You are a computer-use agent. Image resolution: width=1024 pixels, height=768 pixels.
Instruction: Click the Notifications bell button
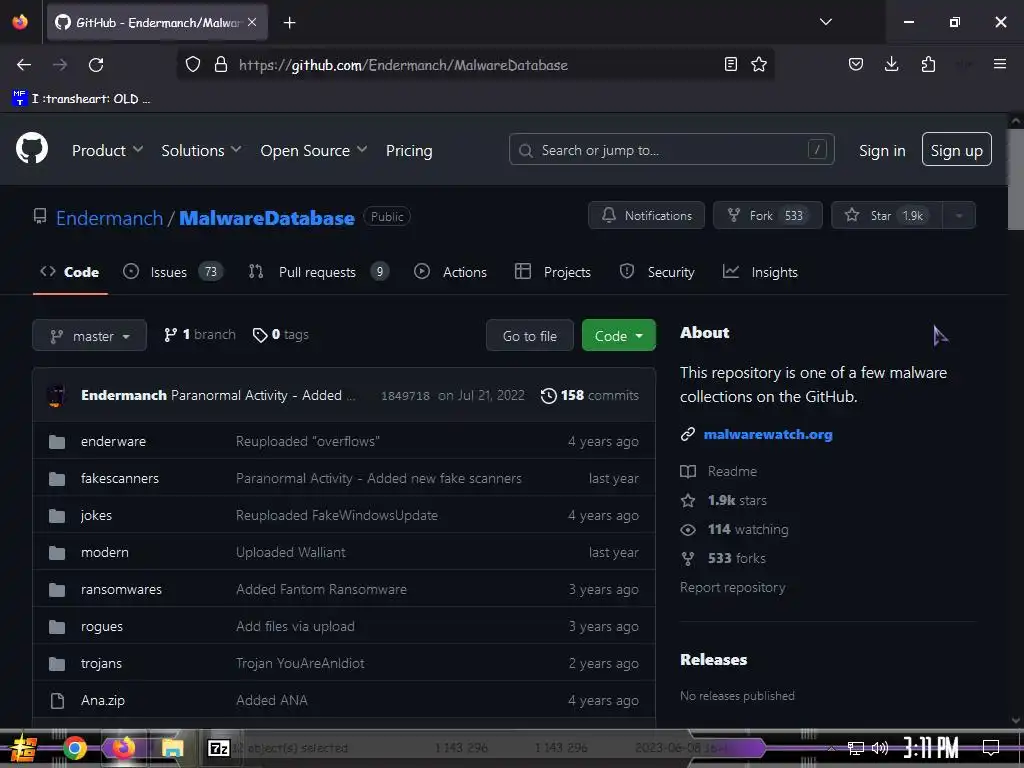click(x=646, y=215)
